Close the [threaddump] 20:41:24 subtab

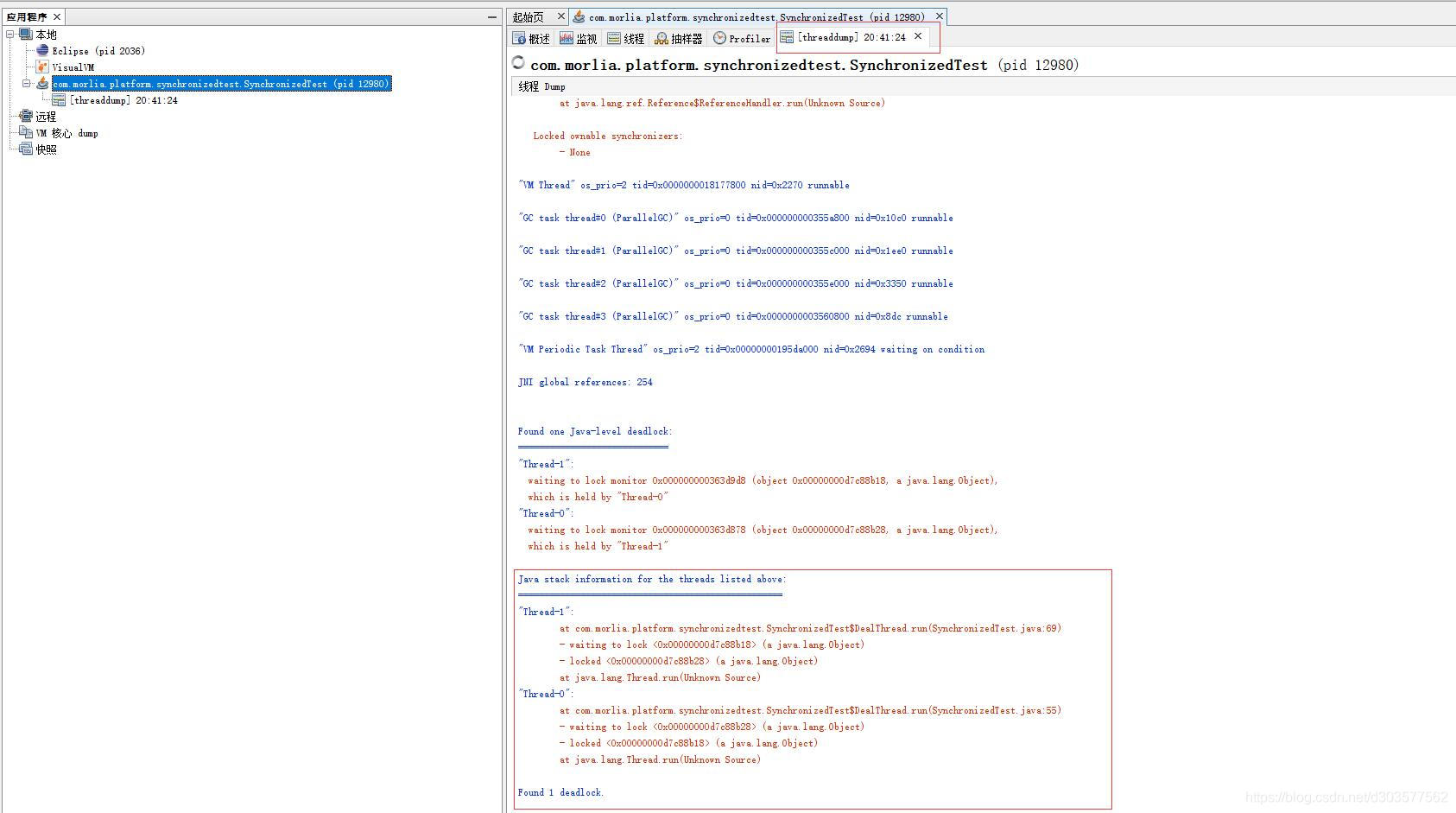[x=918, y=36]
